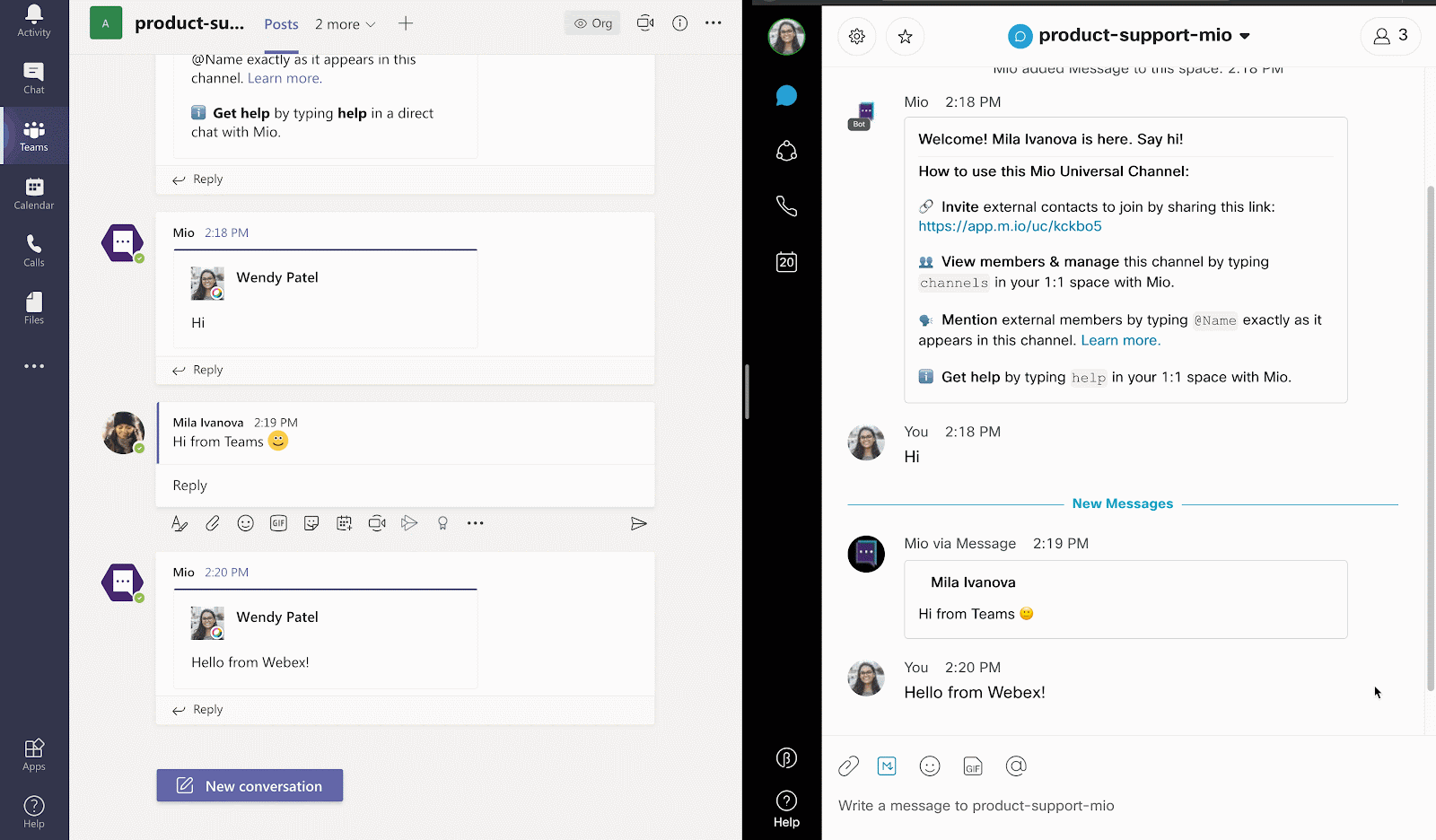Viewport: 1436px width, 840px height.
Task: Open channel info icon in Teams
Action: [680, 23]
